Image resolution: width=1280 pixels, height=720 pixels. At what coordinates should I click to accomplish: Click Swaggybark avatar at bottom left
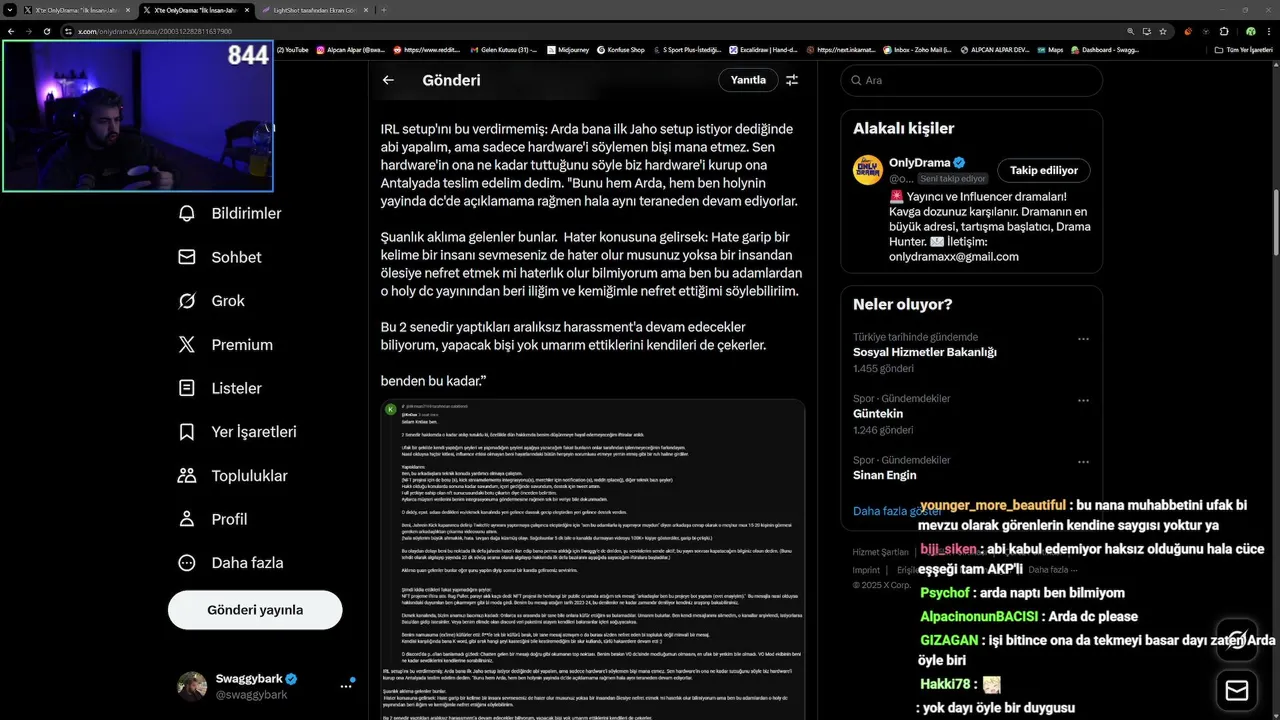pyautogui.click(x=192, y=686)
